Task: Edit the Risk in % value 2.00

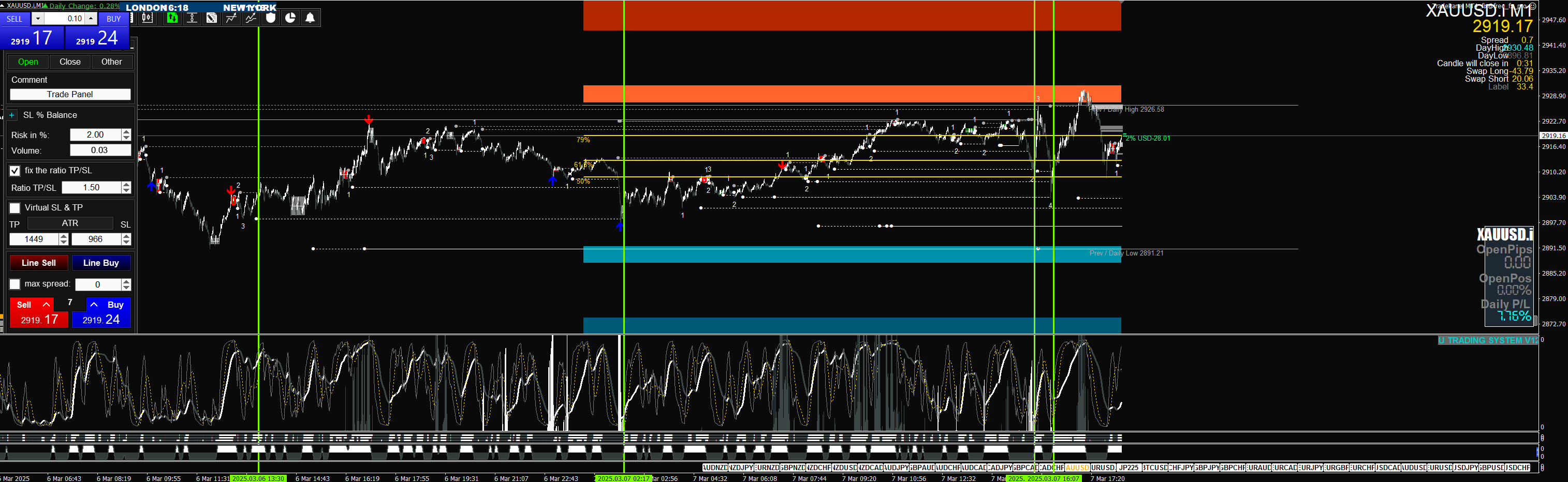Action: (96, 135)
